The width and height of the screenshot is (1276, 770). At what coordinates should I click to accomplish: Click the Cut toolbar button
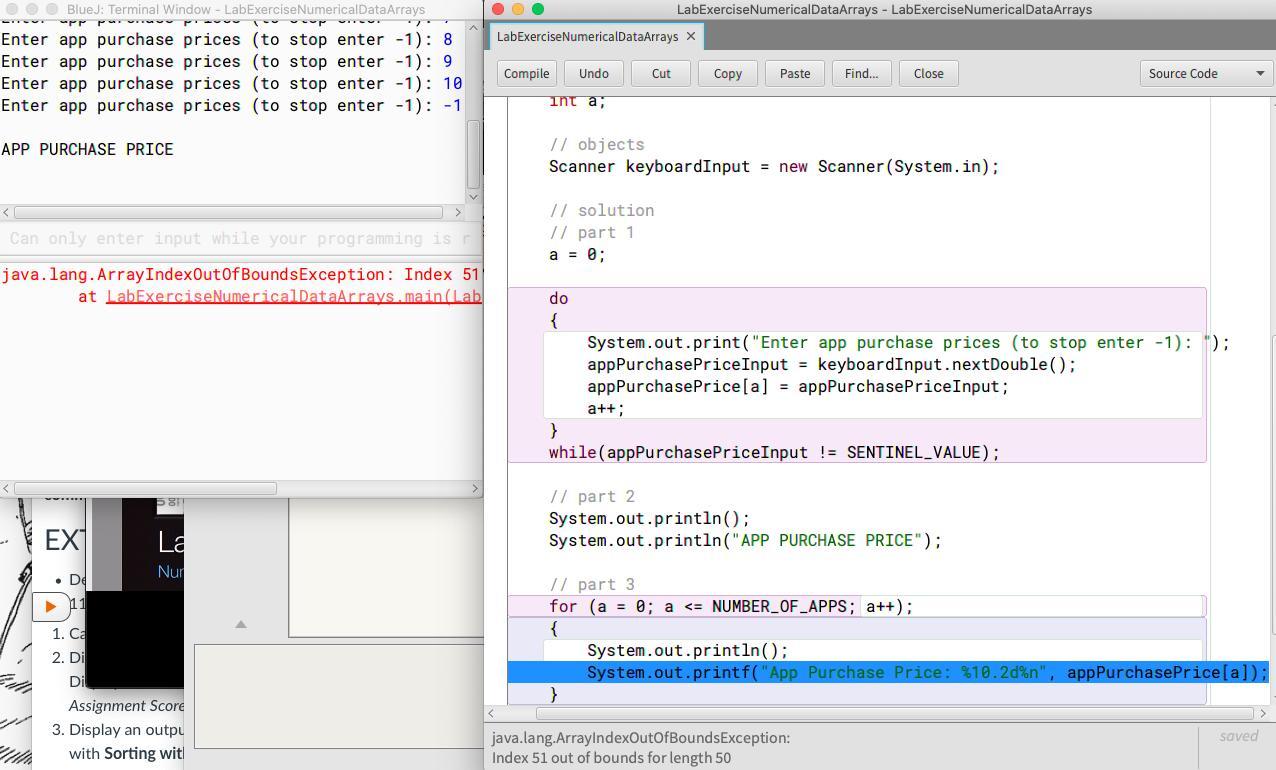coord(661,73)
